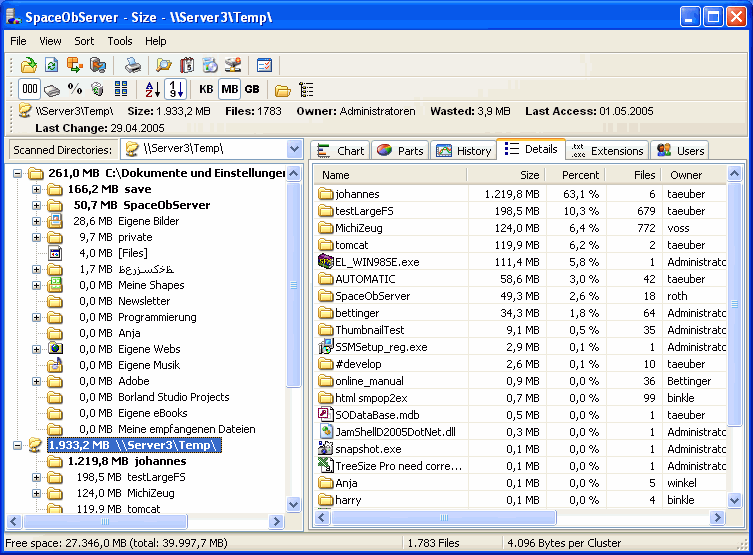
Task: Click the printer icon
Action: click(x=133, y=65)
